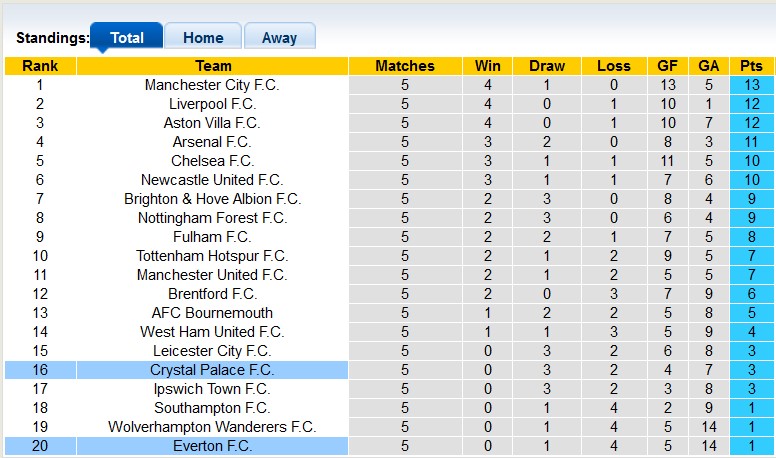Image resolution: width=776 pixels, height=458 pixels.
Task: Open the Liverpool F.C. team link
Action: (212, 104)
